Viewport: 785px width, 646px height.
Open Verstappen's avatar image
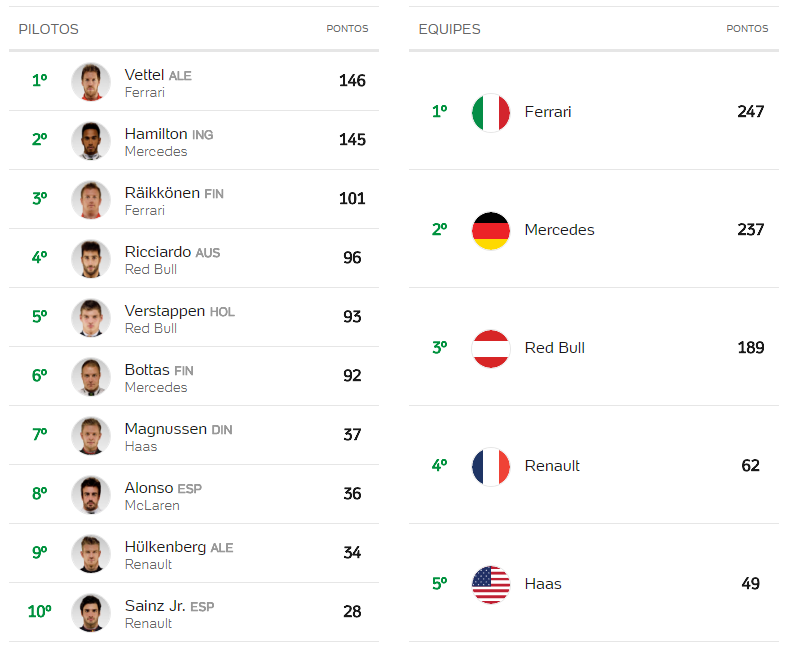pos(91,318)
